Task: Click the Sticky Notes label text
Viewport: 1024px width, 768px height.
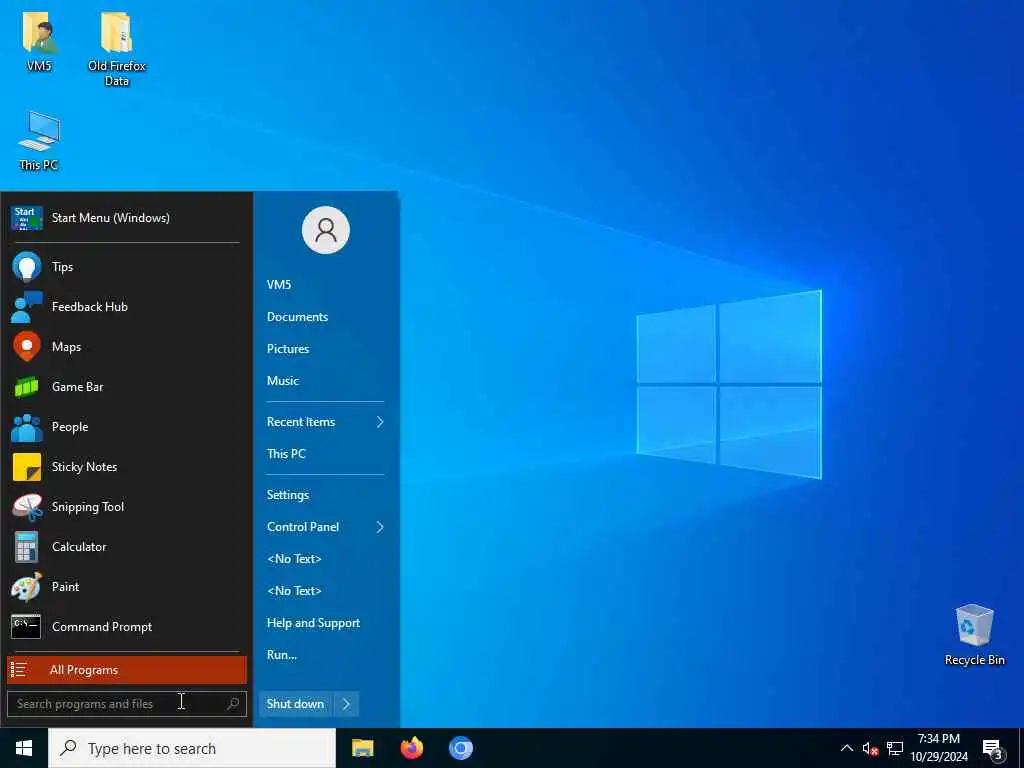Action: tap(84, 467)
